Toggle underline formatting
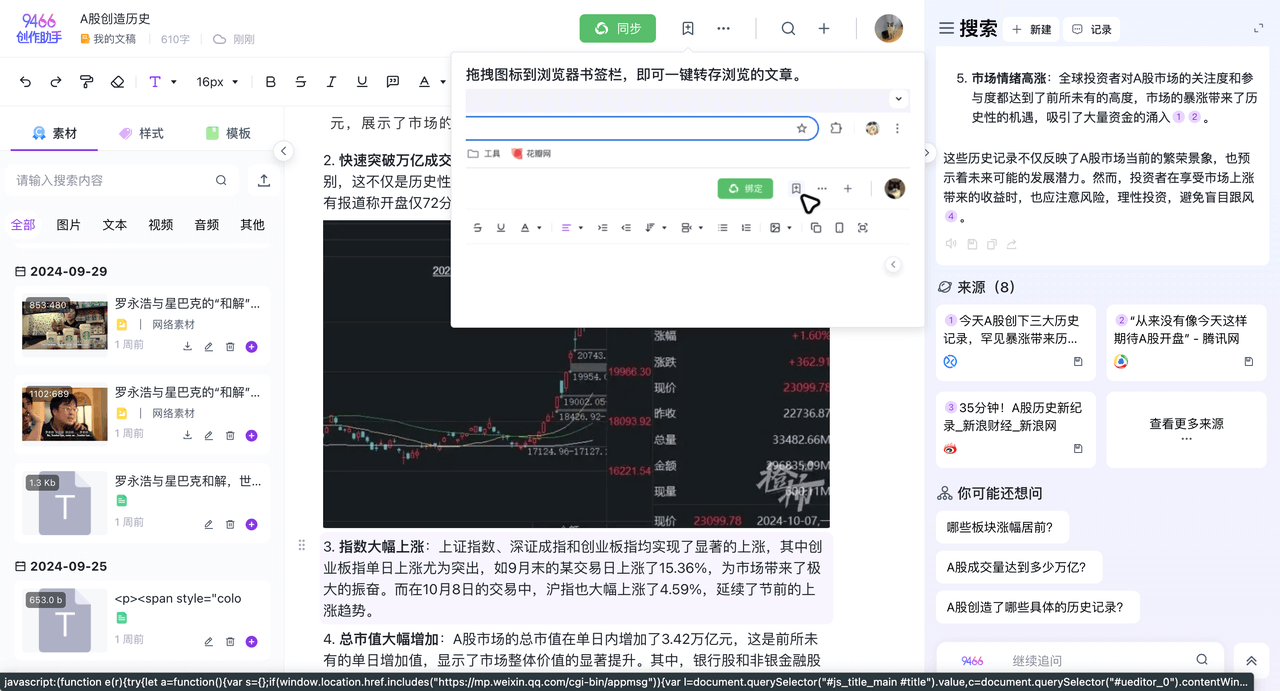 pos(362,82)
